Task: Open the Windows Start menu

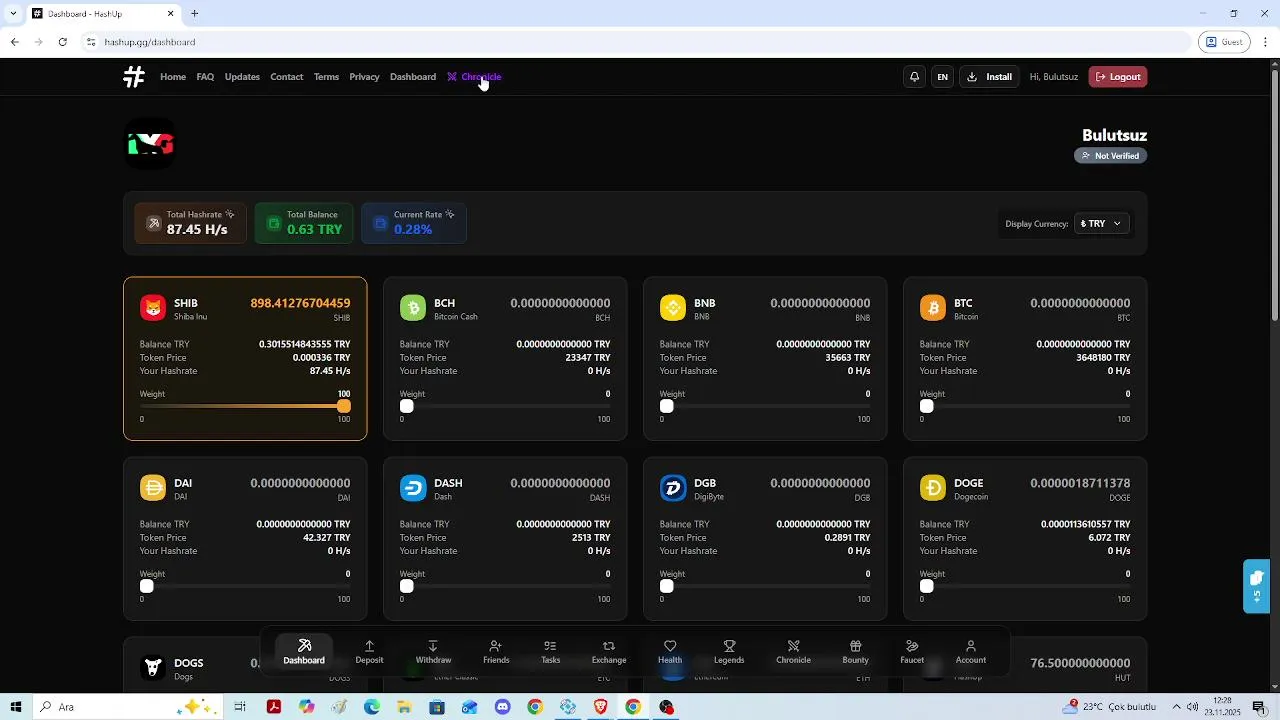Action: [15, 707]
